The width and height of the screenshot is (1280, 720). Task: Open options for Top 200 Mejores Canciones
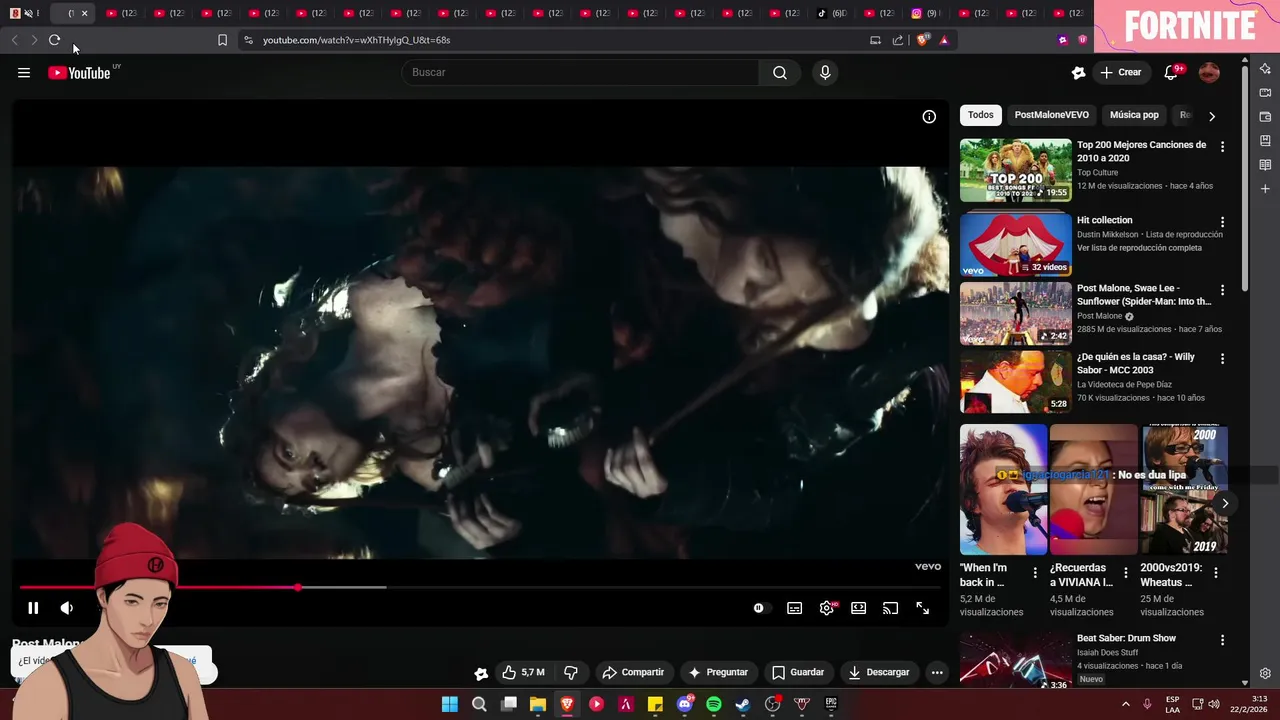coord(1222,147)
